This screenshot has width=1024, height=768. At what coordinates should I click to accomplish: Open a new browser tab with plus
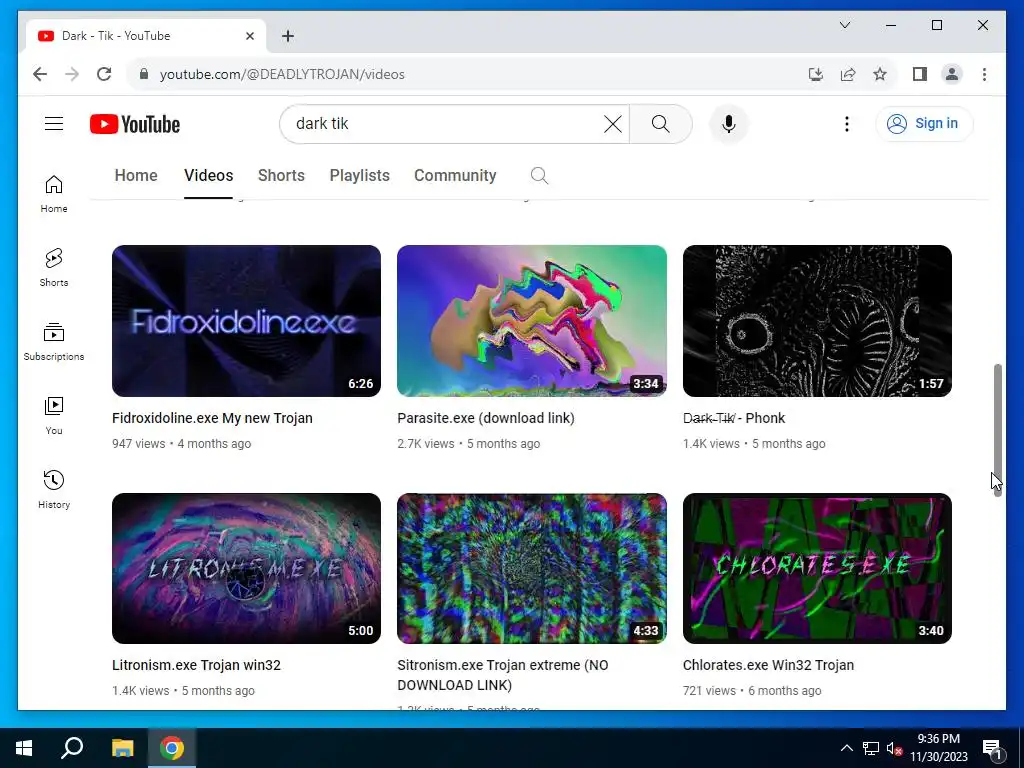[288, 36]
